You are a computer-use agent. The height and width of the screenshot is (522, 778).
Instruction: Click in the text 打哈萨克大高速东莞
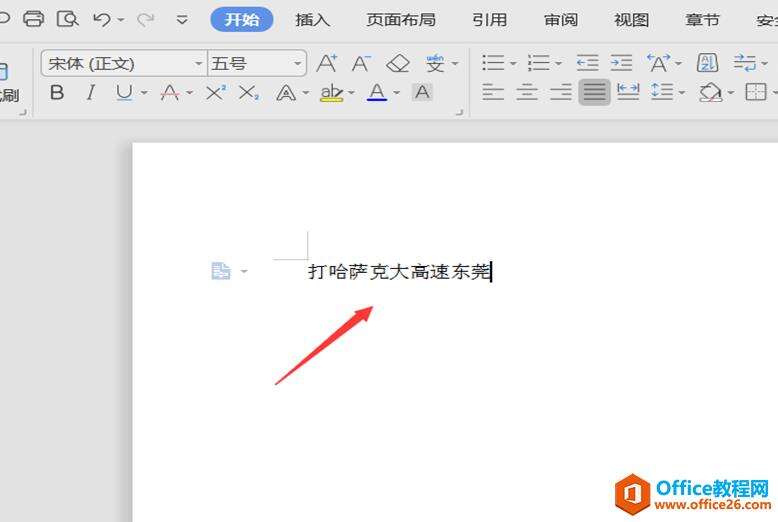[399, 271]
